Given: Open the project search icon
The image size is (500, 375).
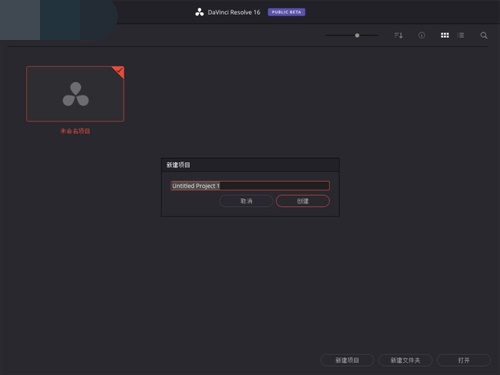Looking at the screenshot, I should (484, 35).
